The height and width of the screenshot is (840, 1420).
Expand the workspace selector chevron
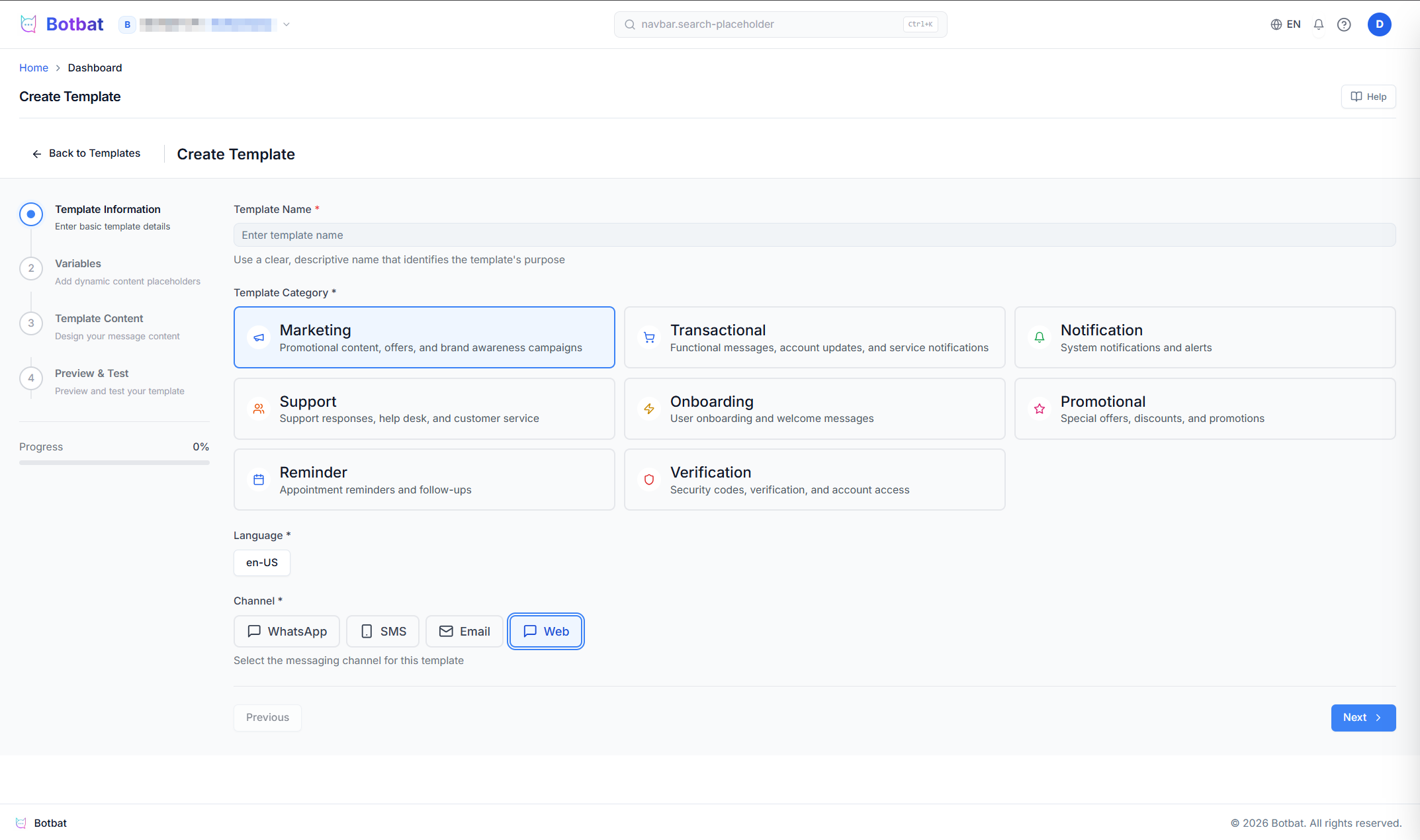pyautogui.click(x=287, y=24)
